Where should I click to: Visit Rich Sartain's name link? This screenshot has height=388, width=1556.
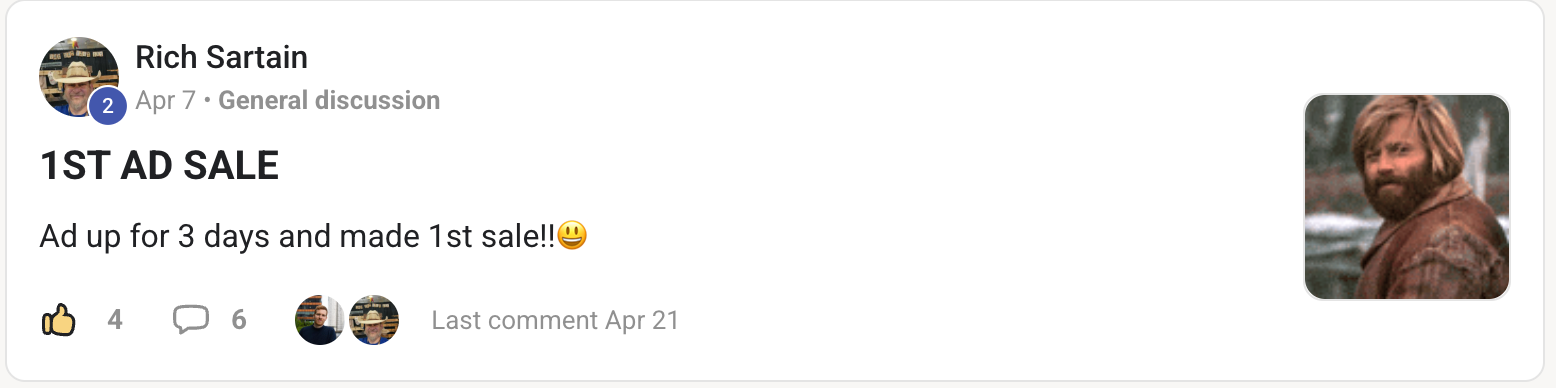tap(221, 58)
